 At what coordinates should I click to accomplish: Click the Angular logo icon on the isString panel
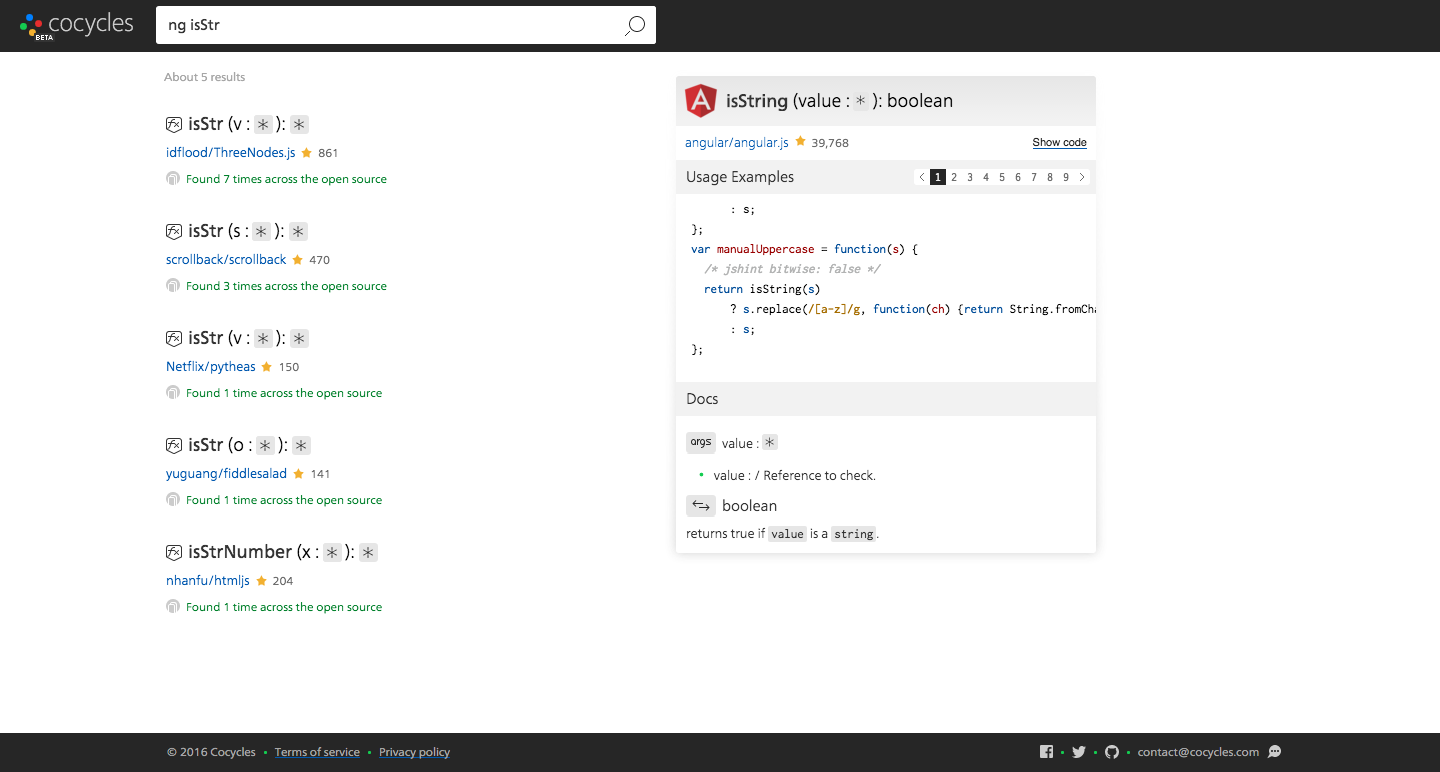700,100
